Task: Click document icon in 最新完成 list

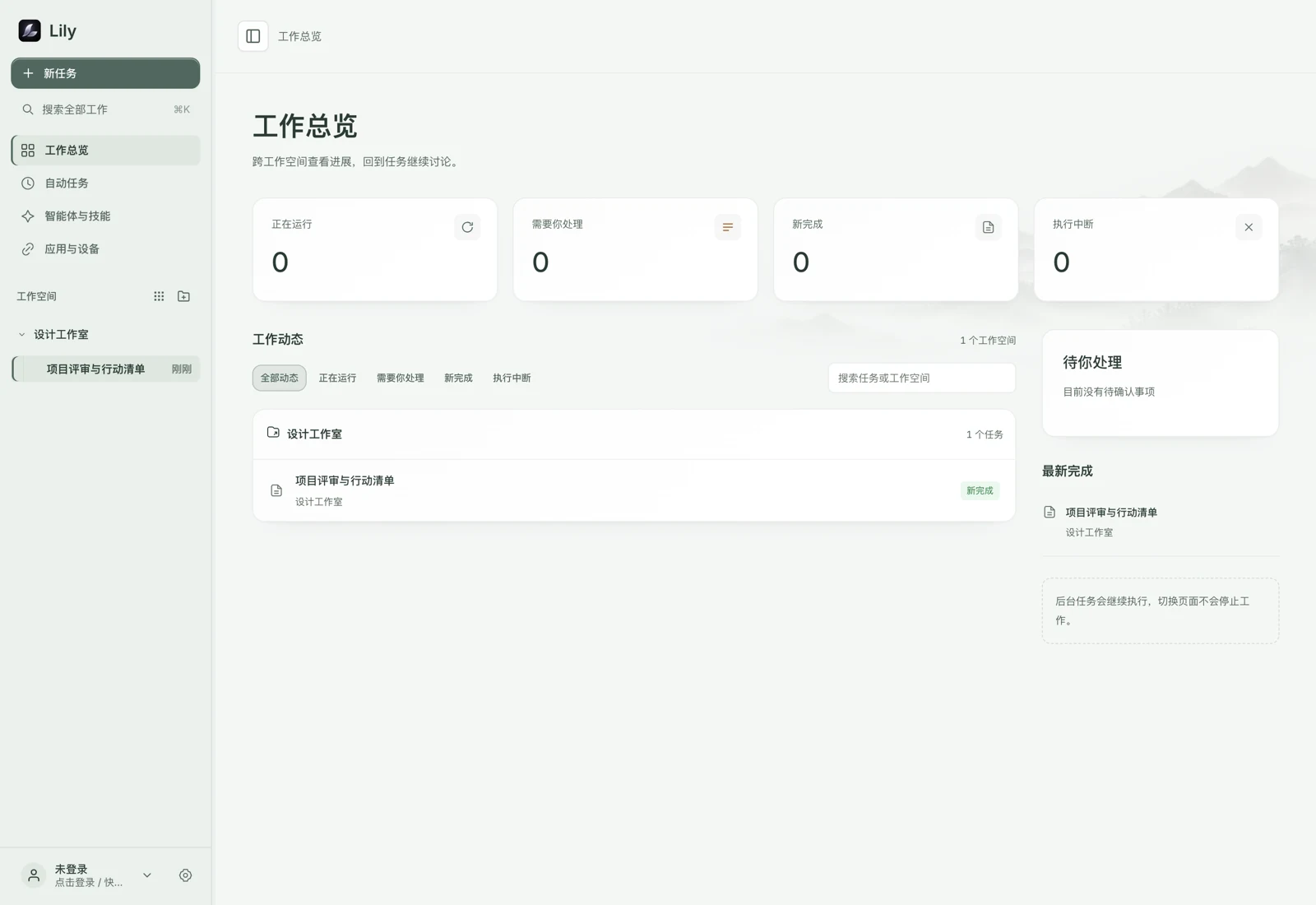Action: (x=1050, y=512)
